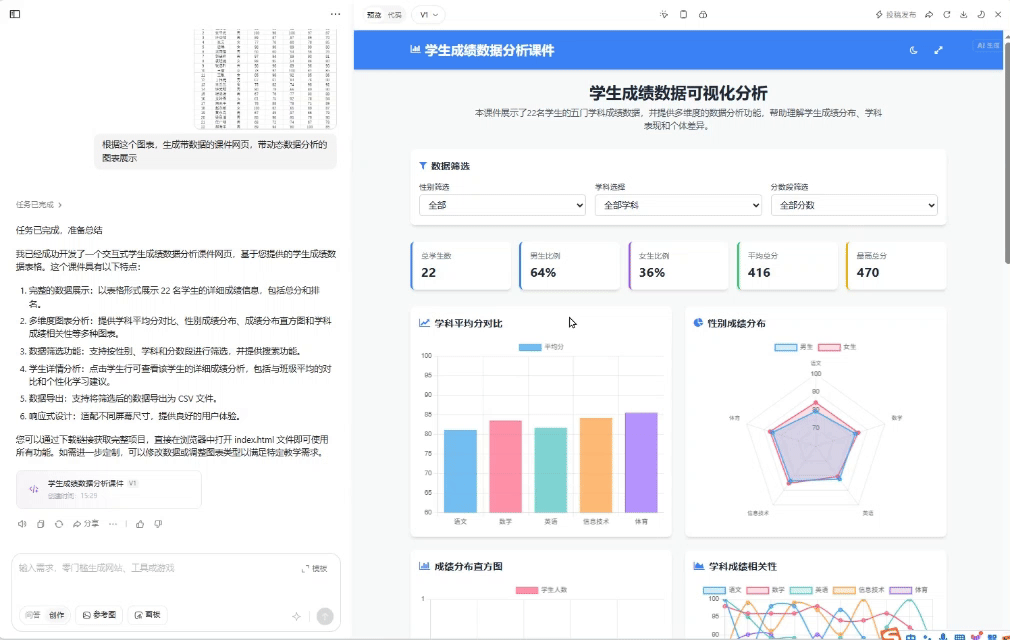Expand the 分数段筛选 dropdown
Screen dimensions: 1010x640
(x=853, y=205)
